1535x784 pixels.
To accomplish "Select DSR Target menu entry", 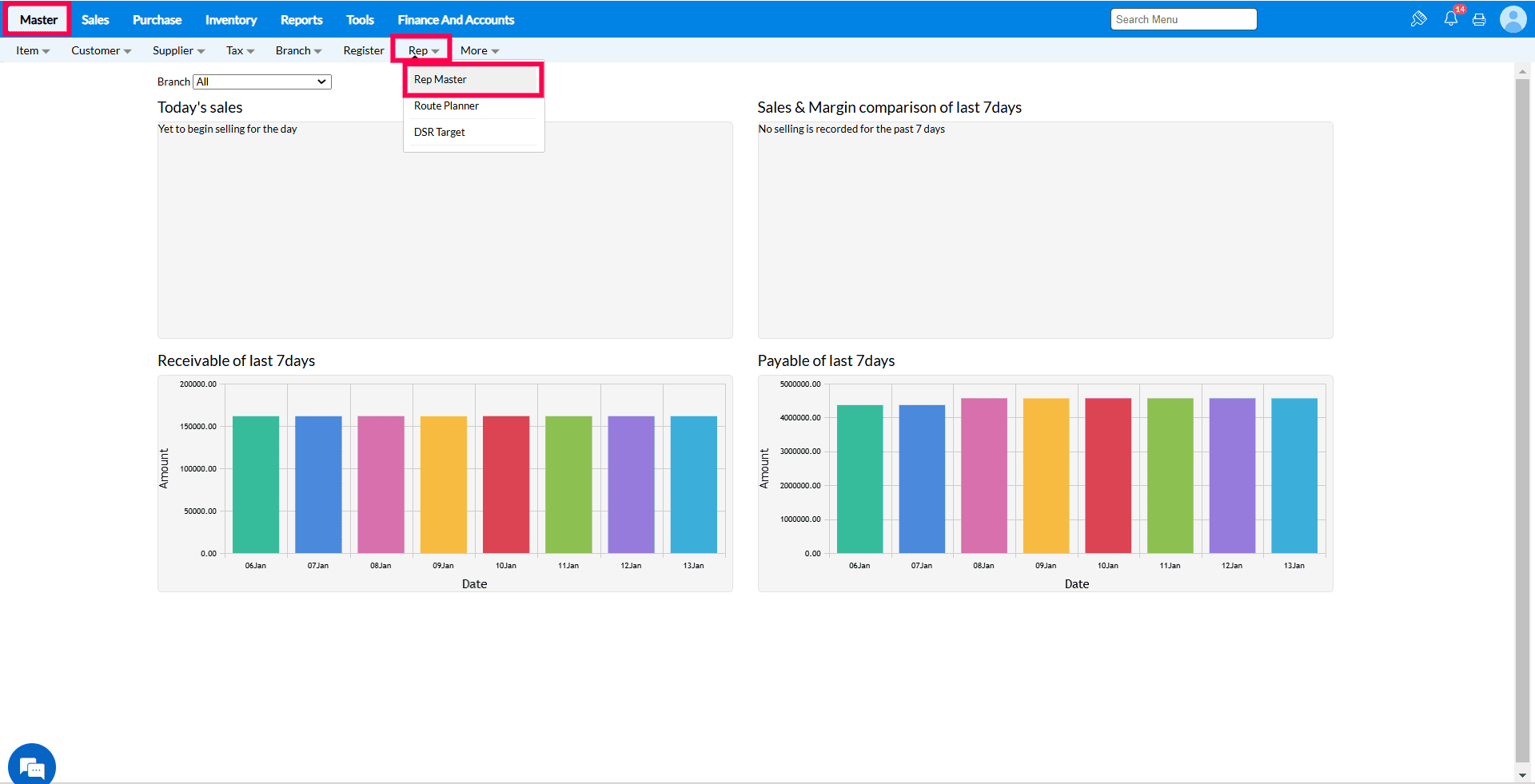I will pyautogui.click(x=473, y=132).
